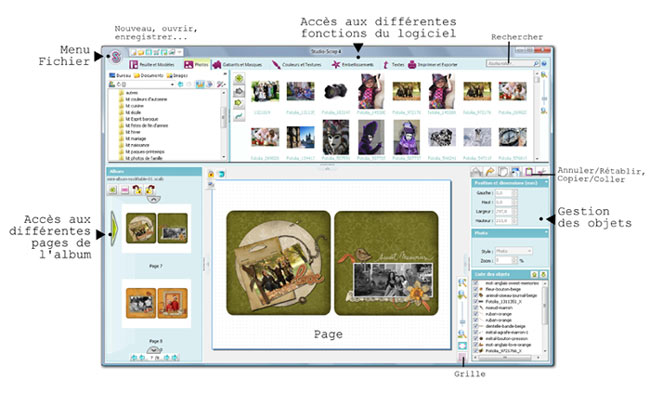Screen dimensions: 650x393
Task: Click the down chevron below Page 8 thumbnail
Action: (x=154, y=350)
